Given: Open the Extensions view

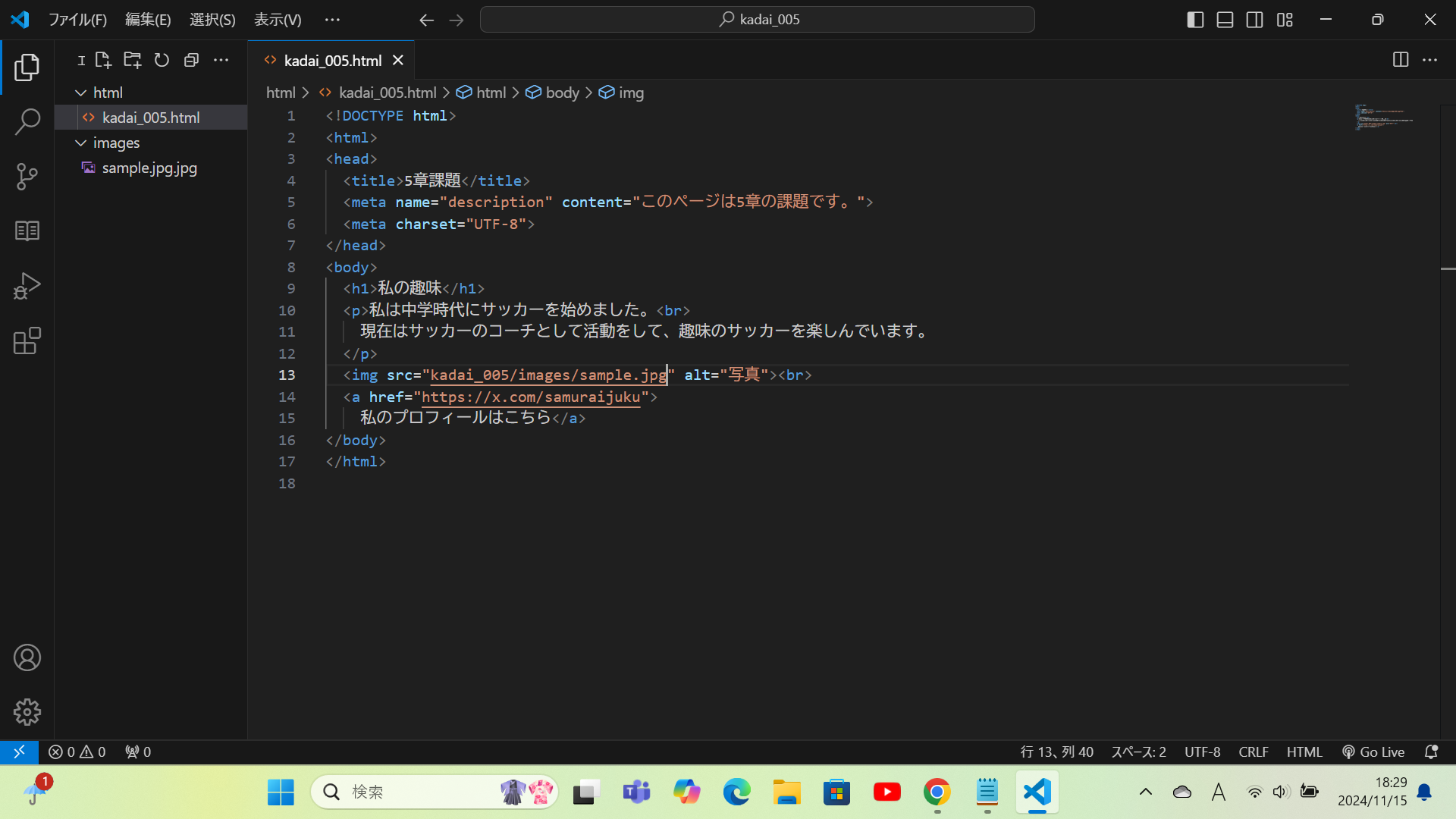Looking at the screenshot, I should point(27,341).
